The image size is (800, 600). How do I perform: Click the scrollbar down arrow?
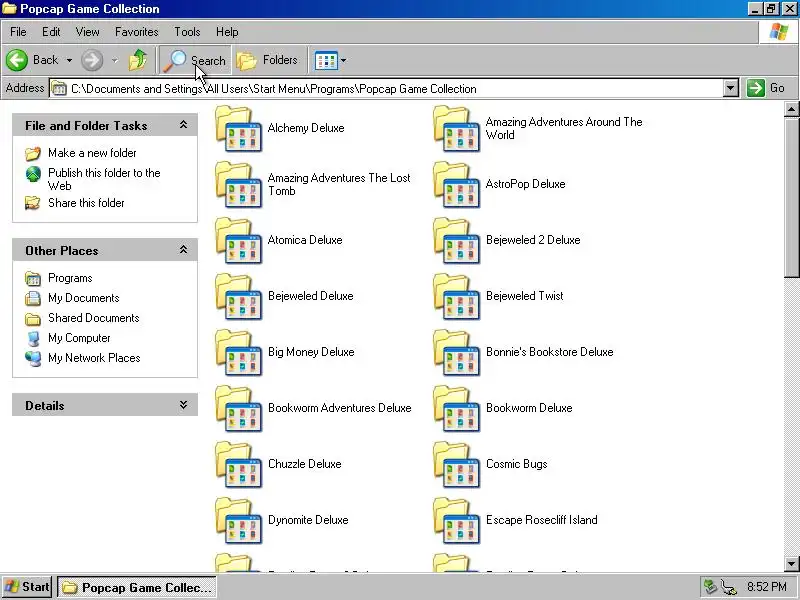click(791, 564)
